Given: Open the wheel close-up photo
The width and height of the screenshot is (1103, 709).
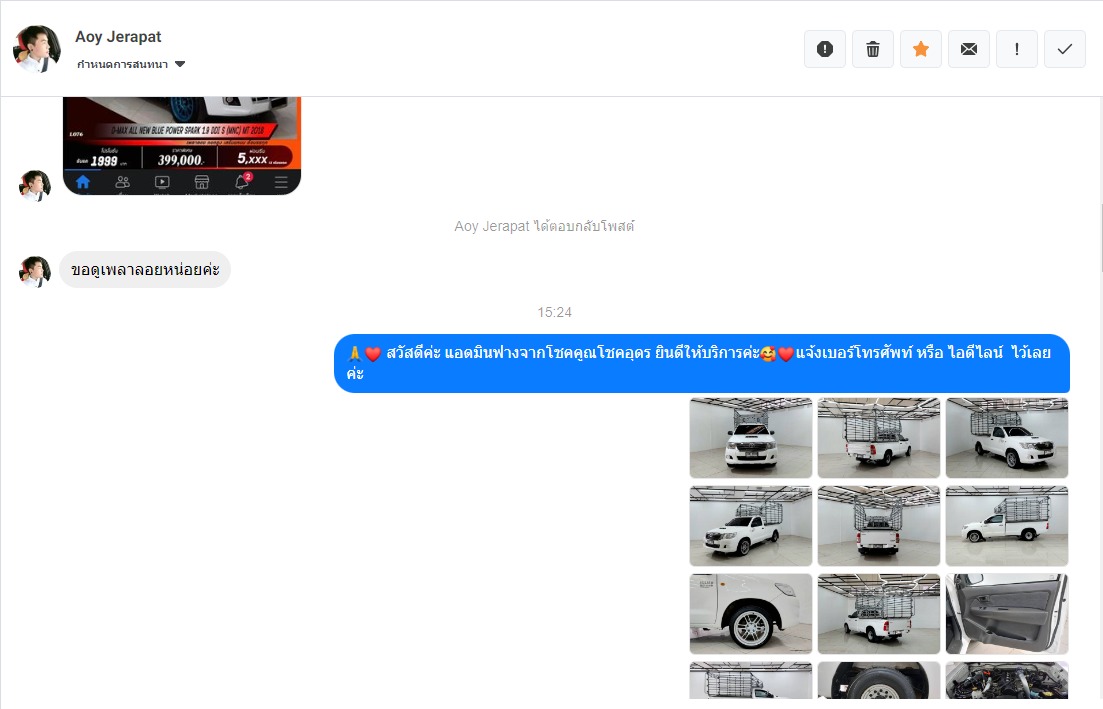Looking at the screenshot, I should pos(751,614).
